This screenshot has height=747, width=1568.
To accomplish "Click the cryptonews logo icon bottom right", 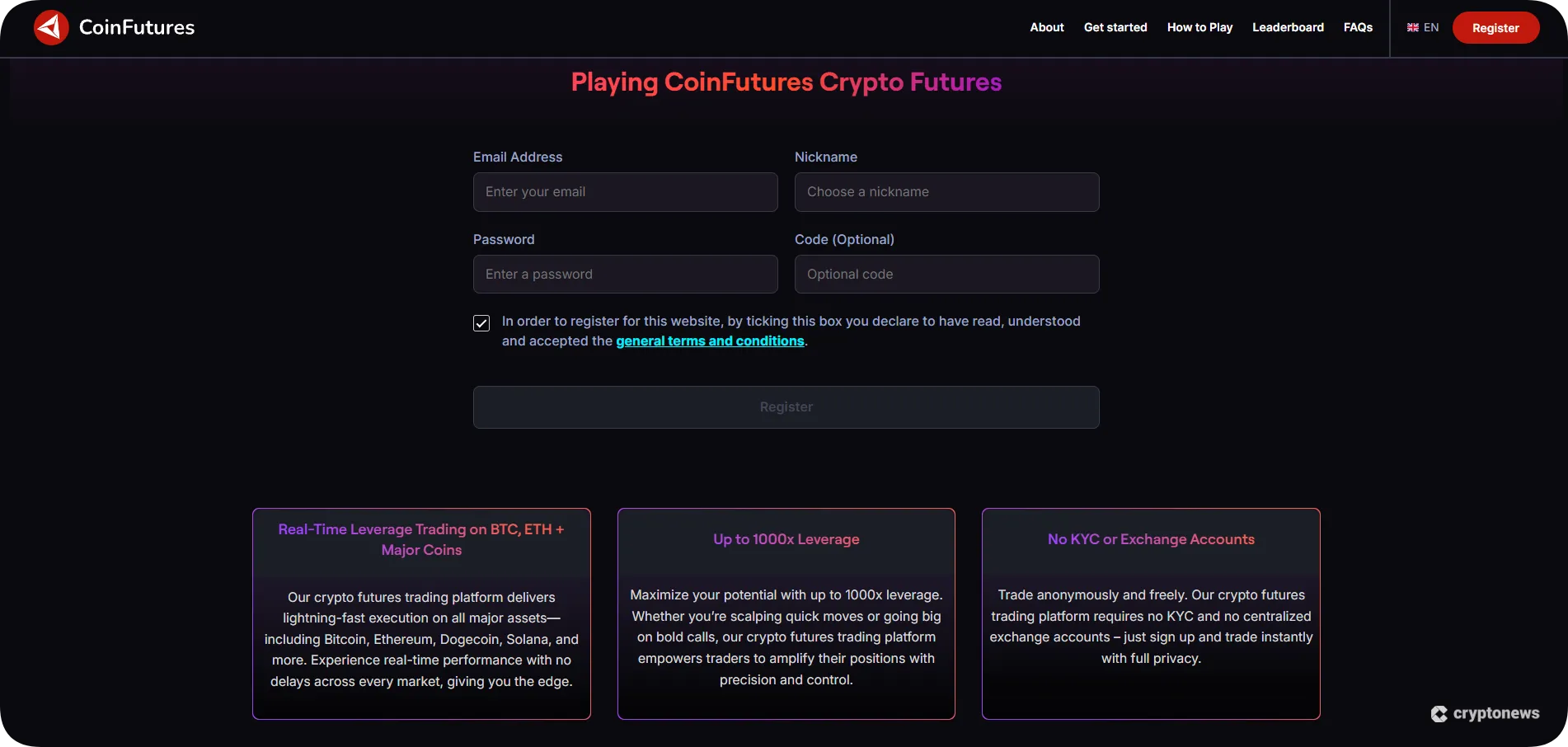I will 1440,713.
